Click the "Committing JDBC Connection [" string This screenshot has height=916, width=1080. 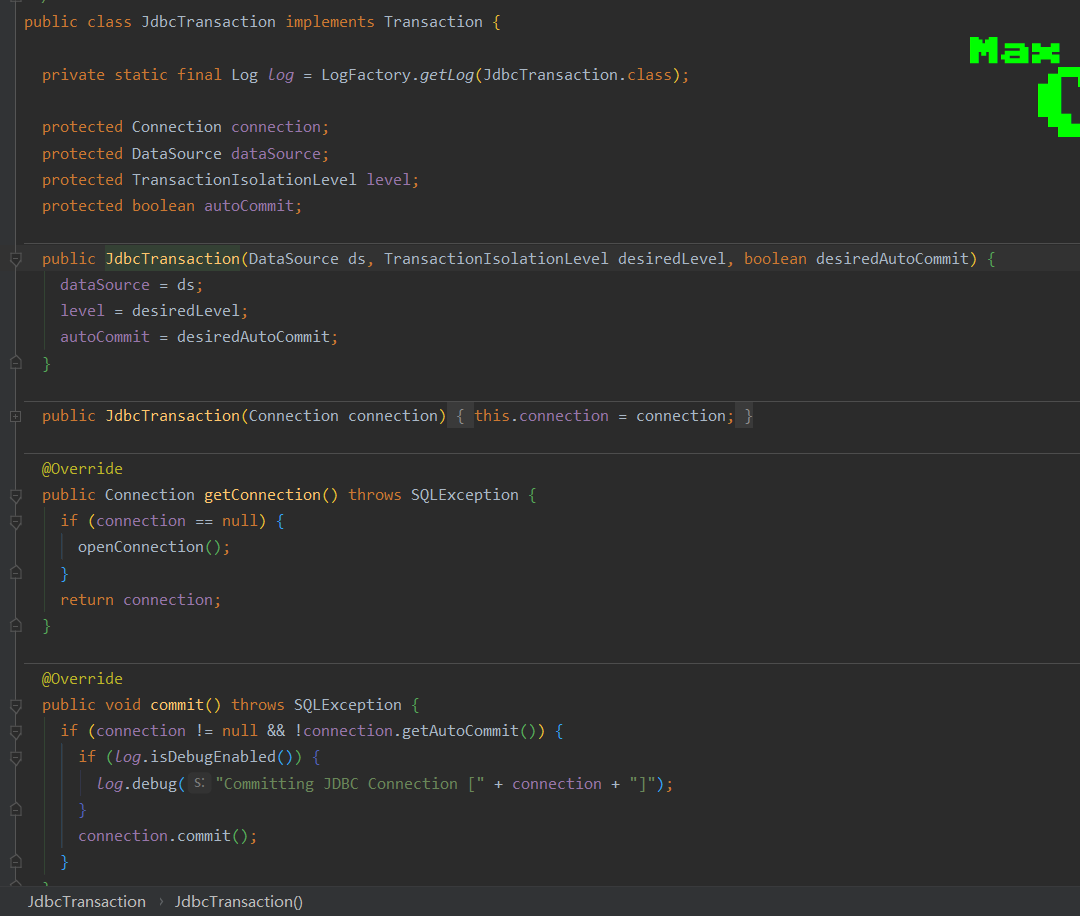[x=350, y=784]
